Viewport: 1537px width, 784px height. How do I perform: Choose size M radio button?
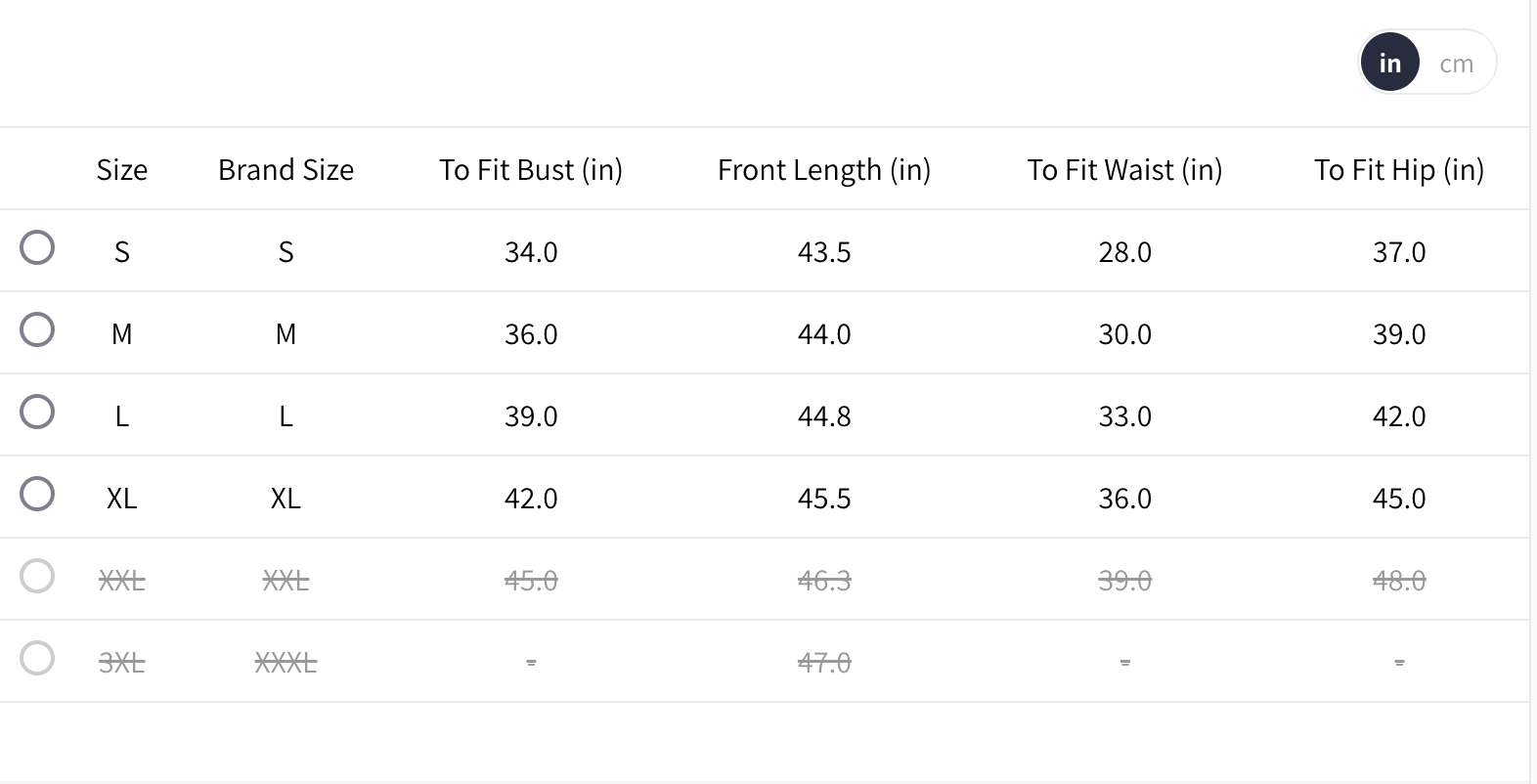(x=37, y=330)
